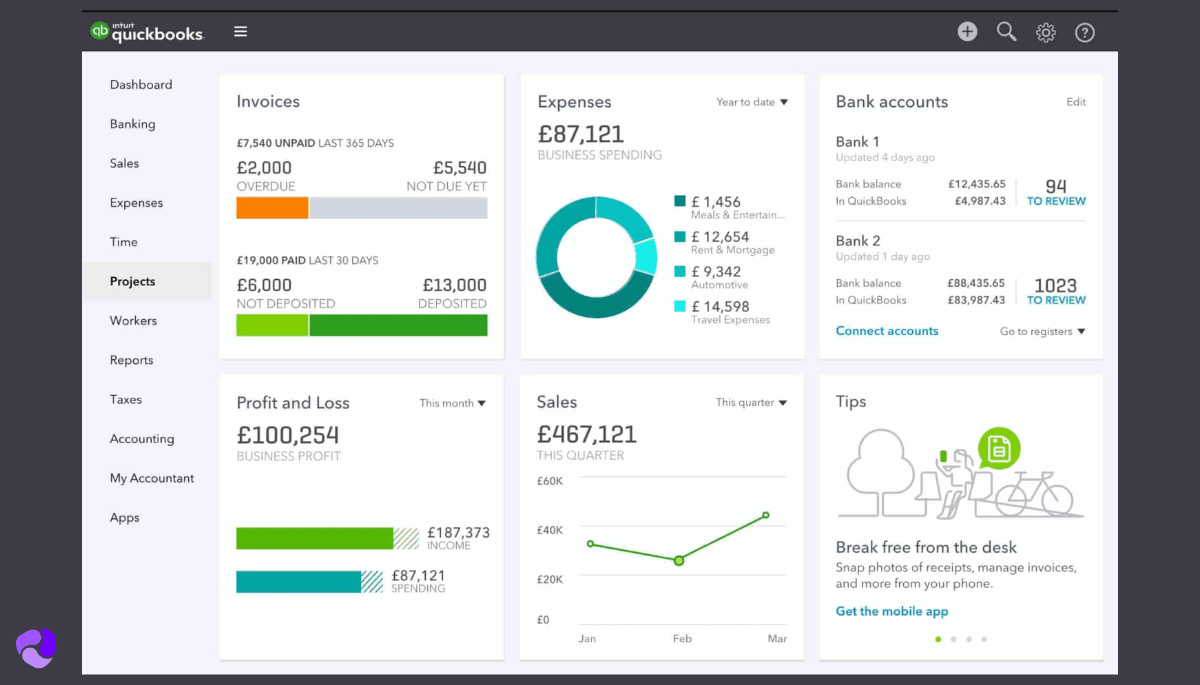Screen dimensions: 1200x685
Task: Jump to the last Tips carousel dot
Action: (x=984, y=639)
